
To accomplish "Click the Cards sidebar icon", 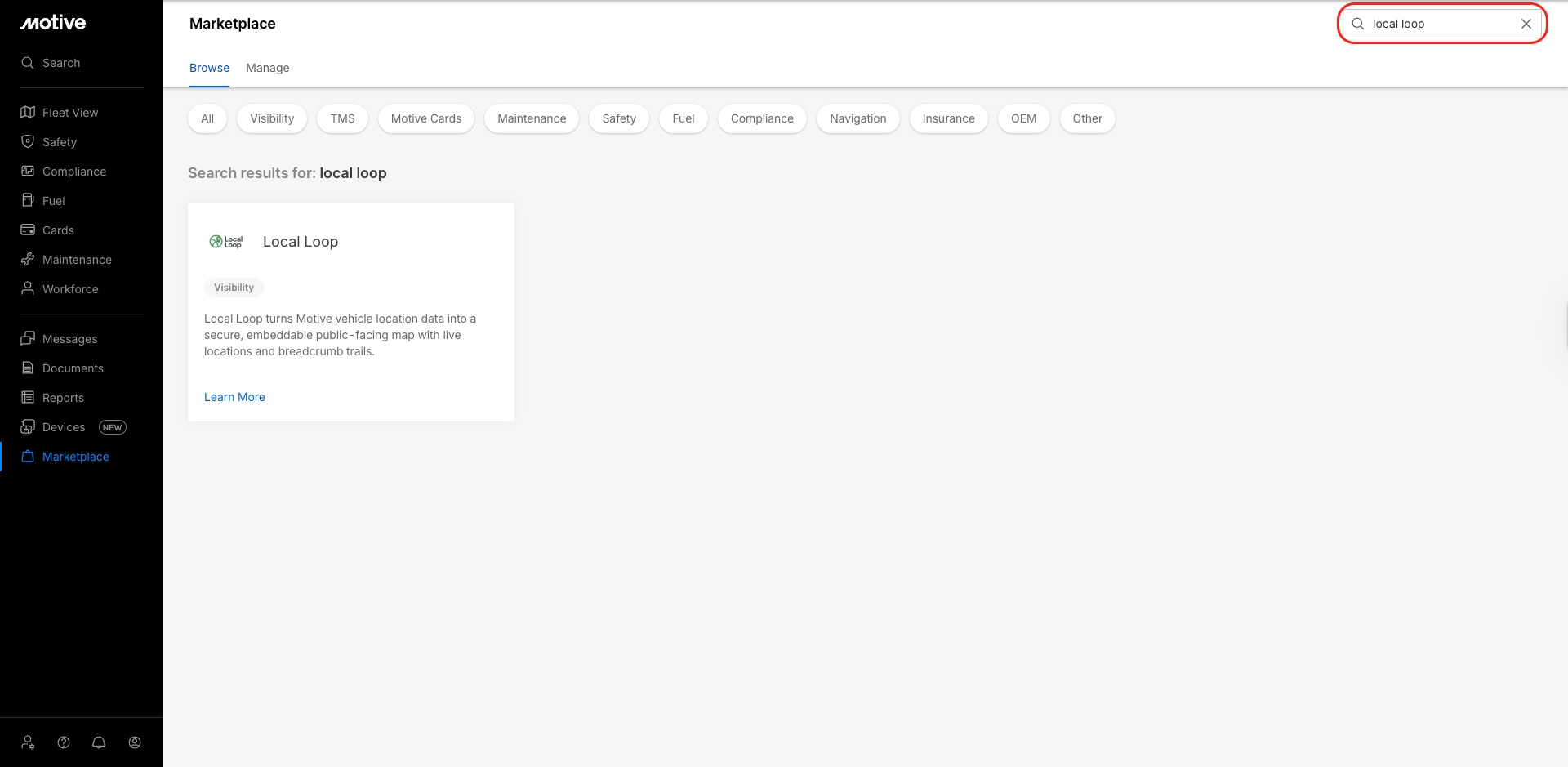I will (x=28, y=230).
